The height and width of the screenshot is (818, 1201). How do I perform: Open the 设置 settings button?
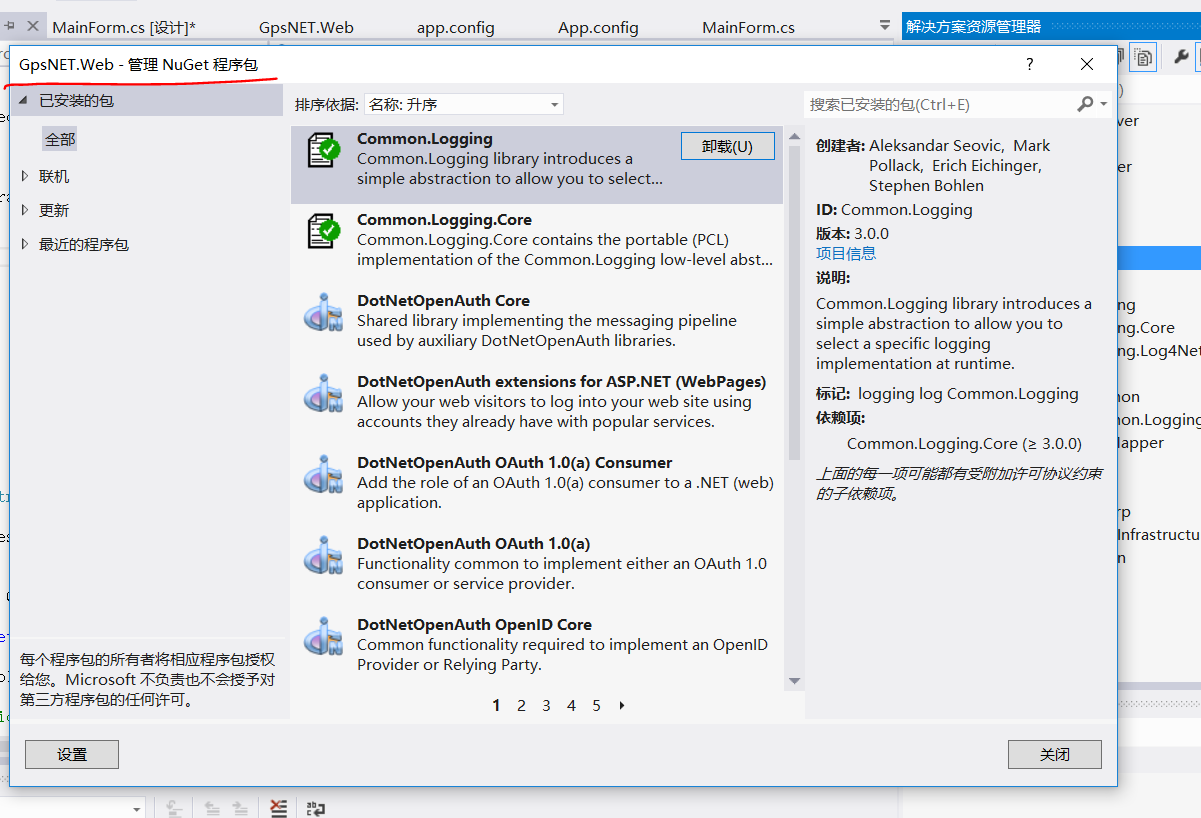[x=72, y=754]
